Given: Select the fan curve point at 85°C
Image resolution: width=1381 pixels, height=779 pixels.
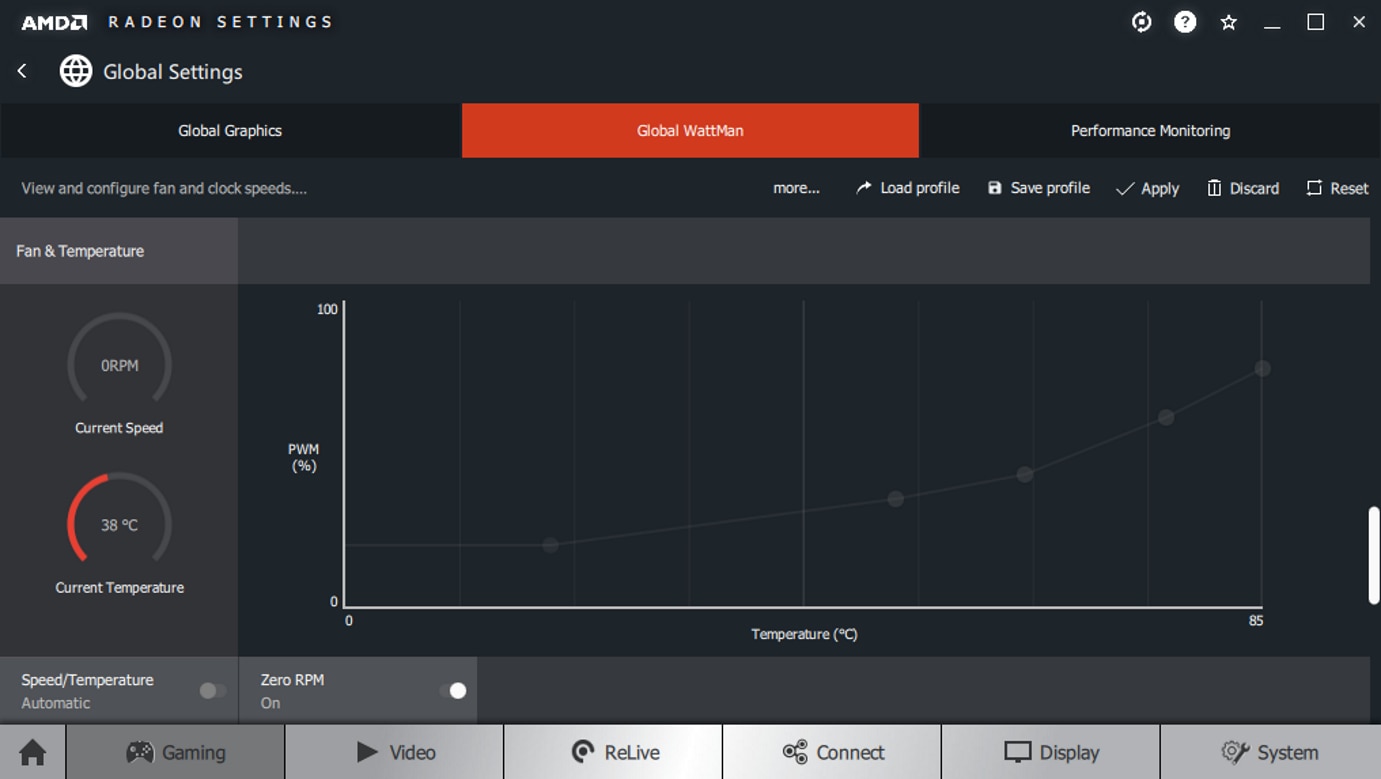Looking at the screenshot, I should [x=1262, y=369].
